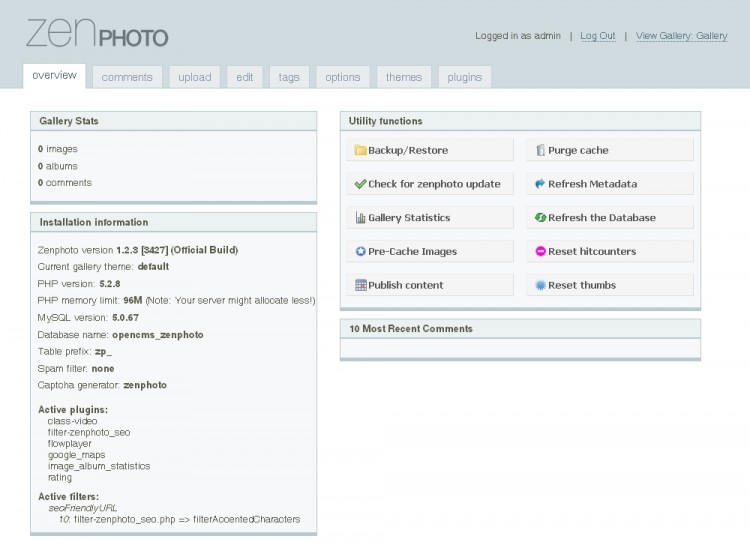
Task: Click the Refresh the Database green icon
Action: click(540, 218)
